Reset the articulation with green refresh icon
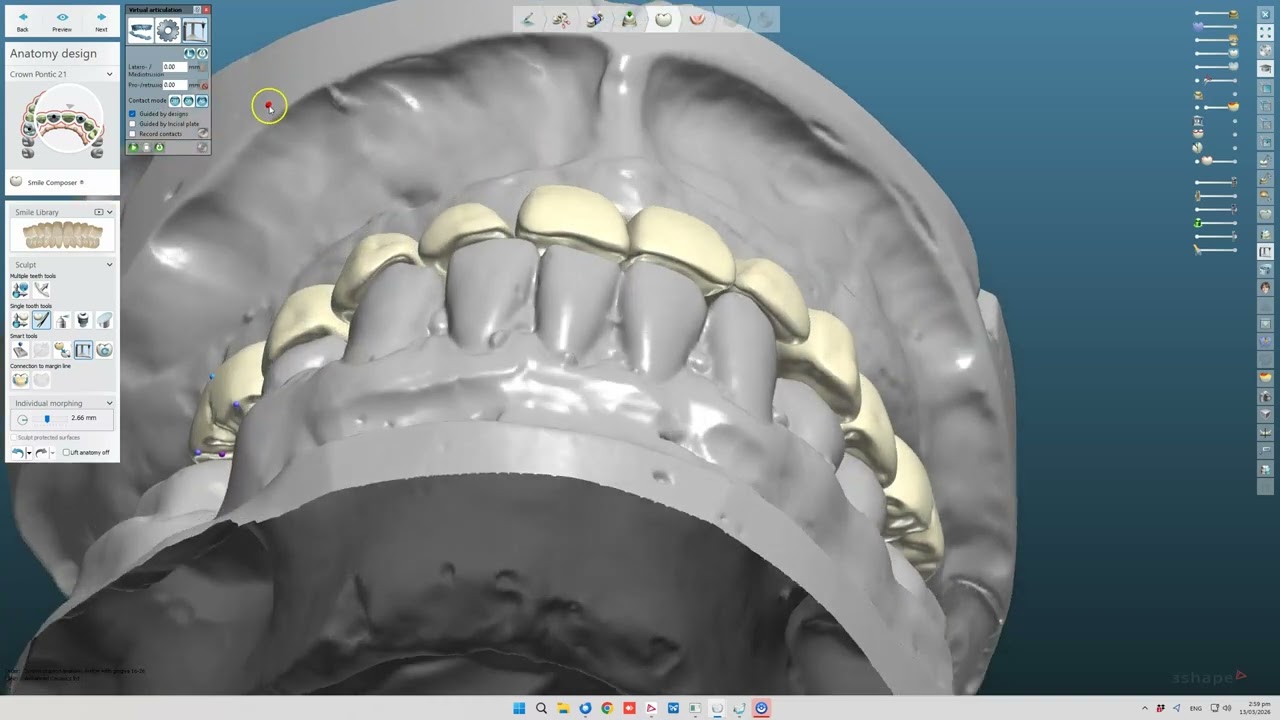 point(159,148)
